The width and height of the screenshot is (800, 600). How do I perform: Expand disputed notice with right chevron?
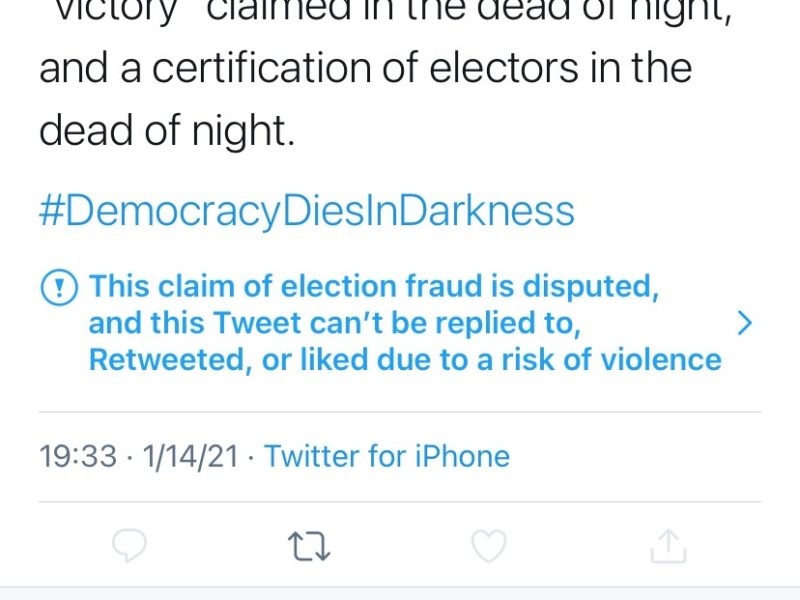tap(743, 323)
